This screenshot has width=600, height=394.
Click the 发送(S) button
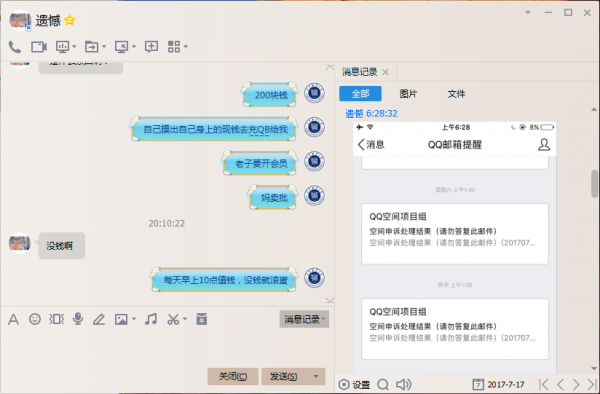pos(284,376)
